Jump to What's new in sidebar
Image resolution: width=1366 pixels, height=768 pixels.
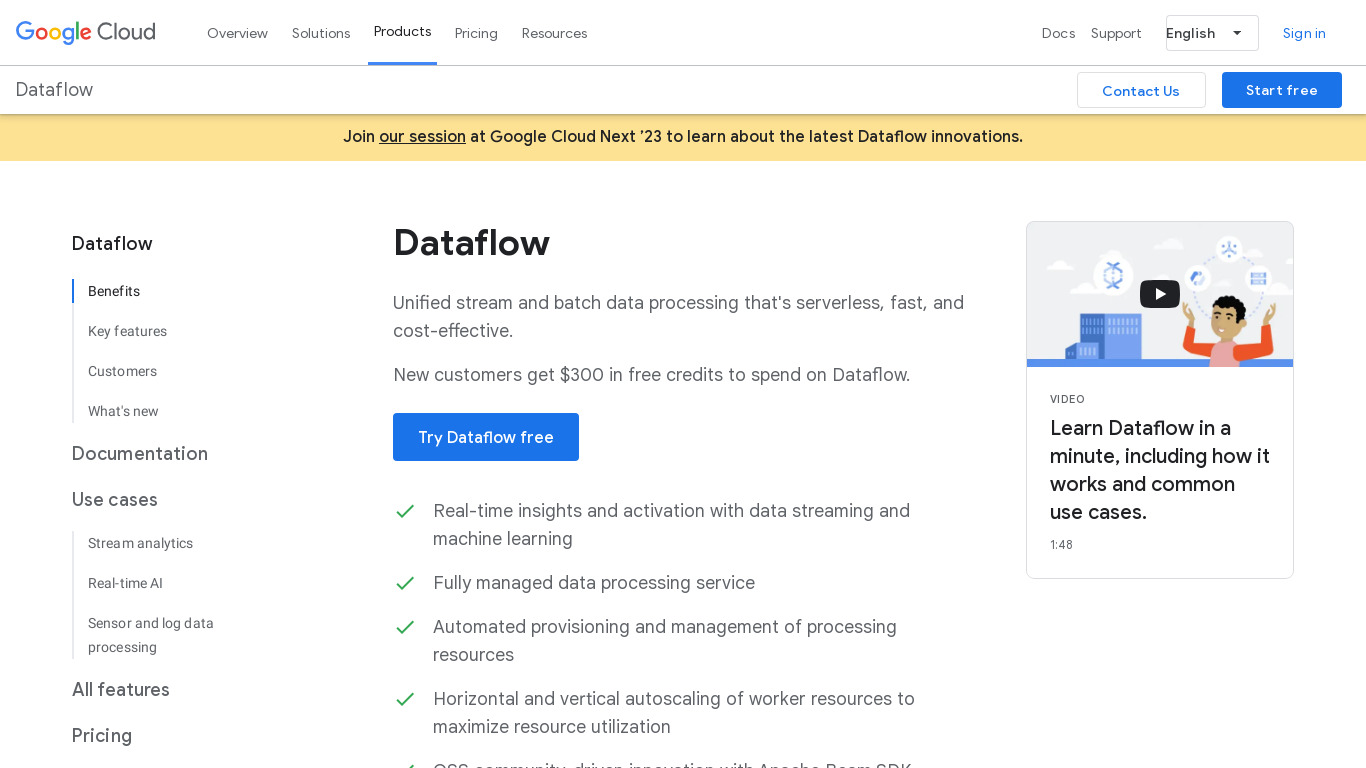123,411
